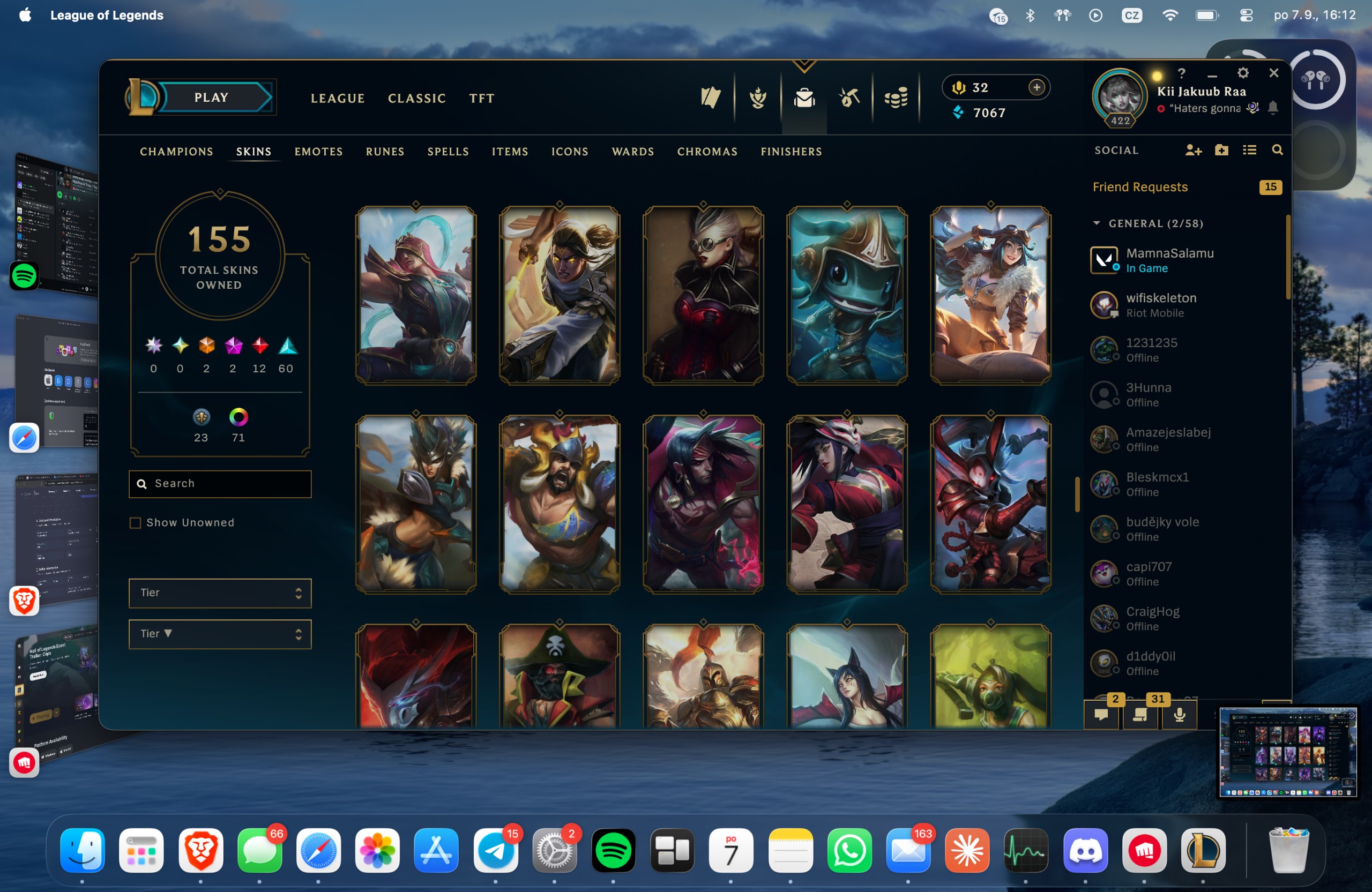
Task: Click the Wi-Fi icon in menu bar
Action: 1169,16
